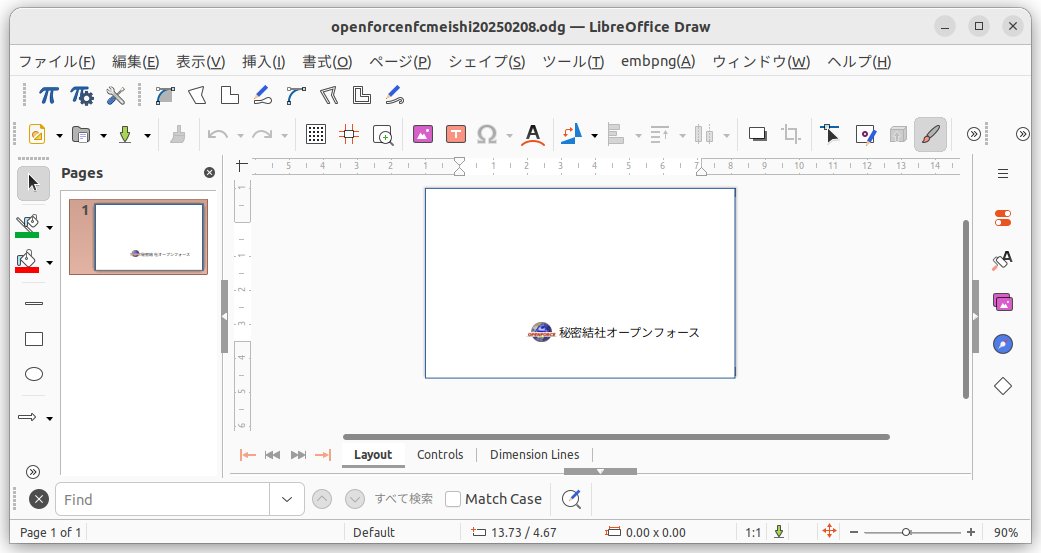Switch to the Dimension Lines tab

click(534, 455)
